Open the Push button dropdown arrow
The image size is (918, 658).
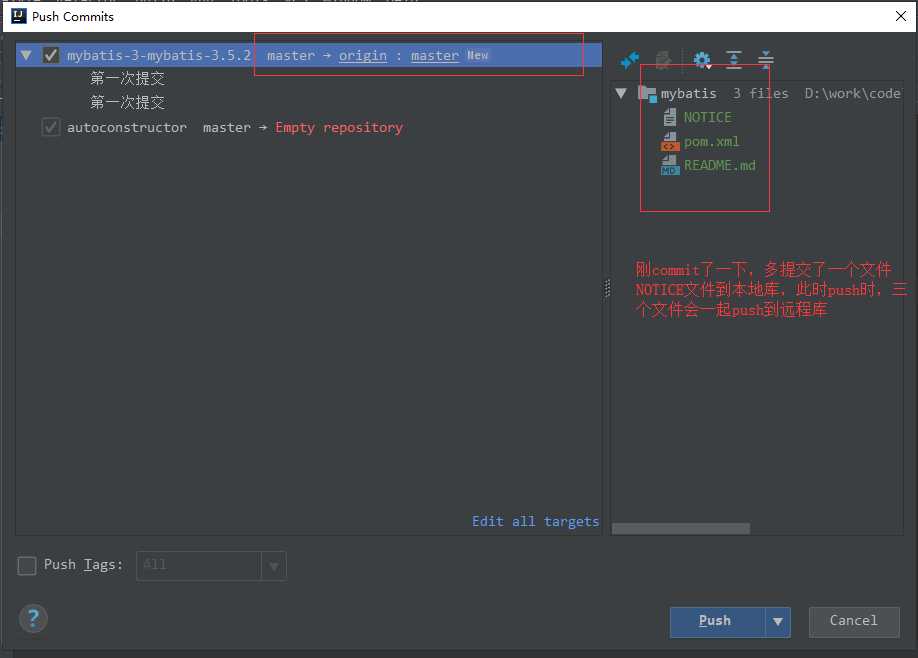[777, 622]
